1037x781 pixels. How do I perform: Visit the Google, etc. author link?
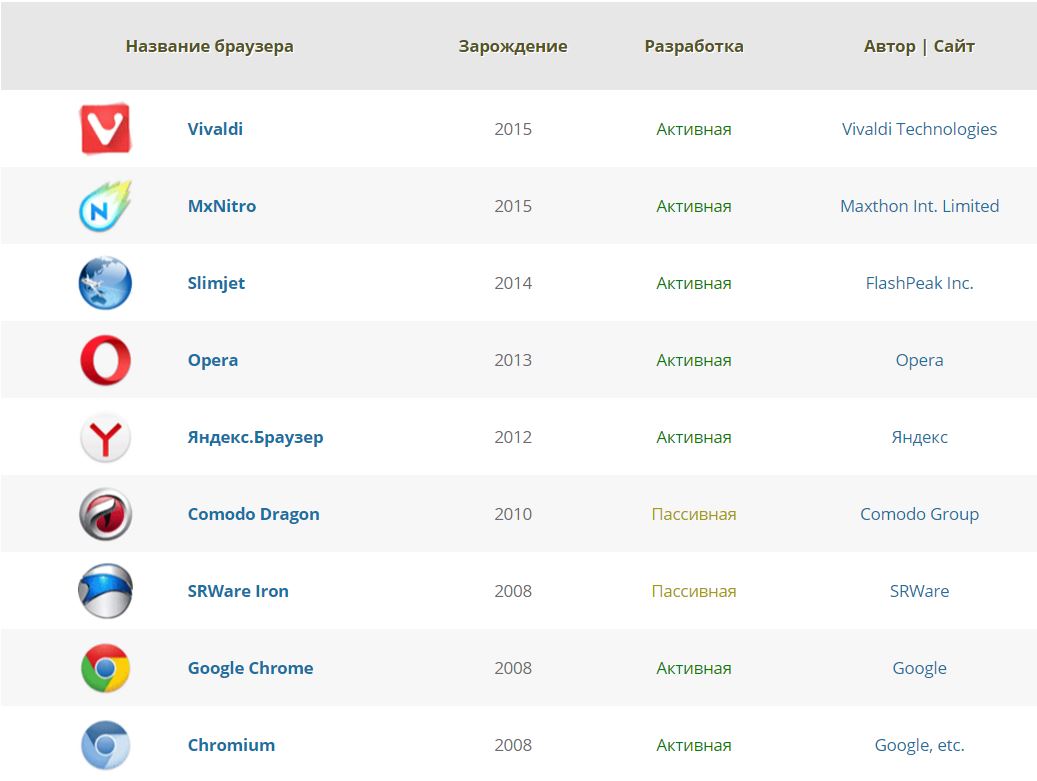[919, 746]
